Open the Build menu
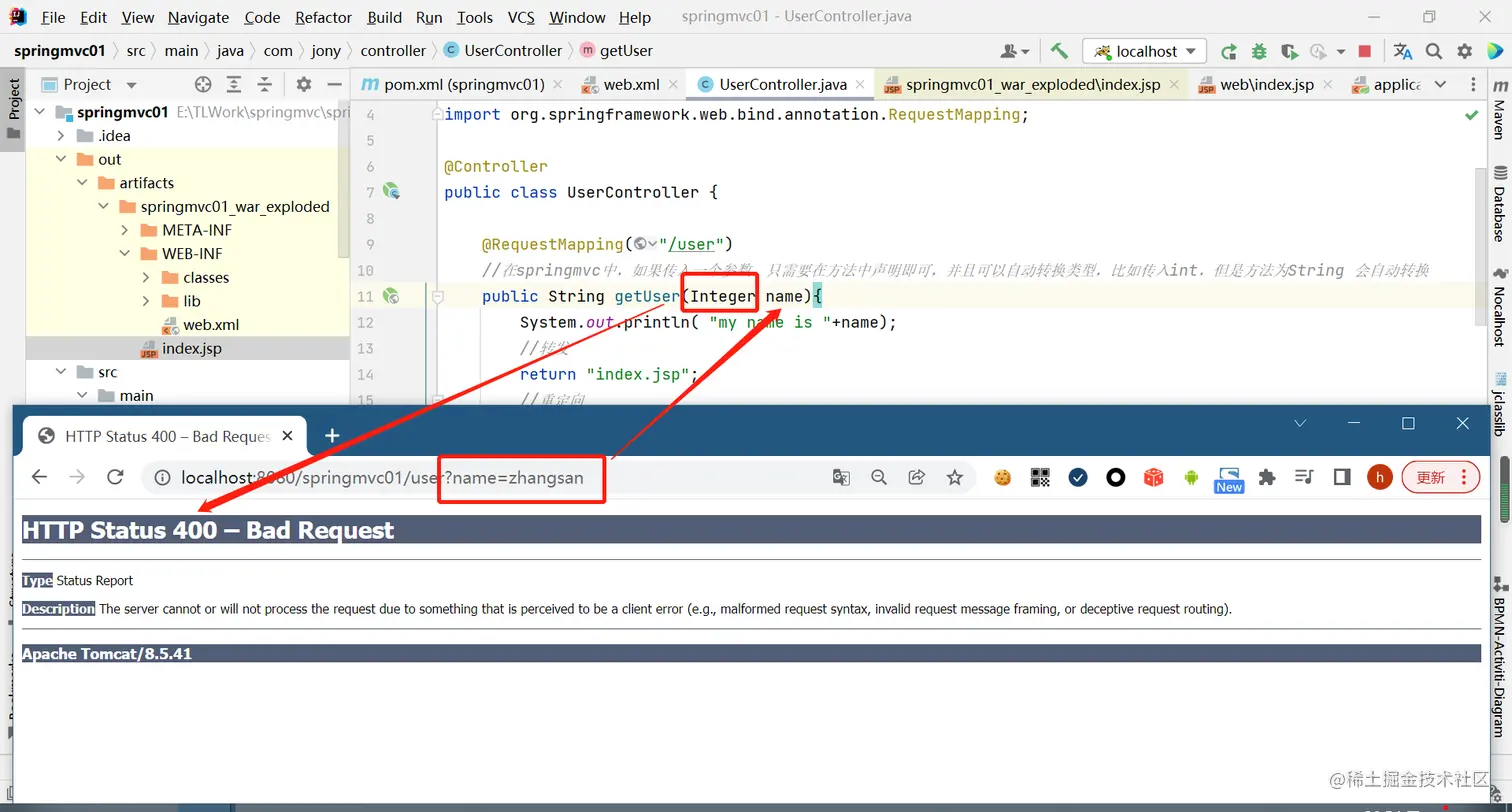1512x812 pixels. click(x=384, y=17)
